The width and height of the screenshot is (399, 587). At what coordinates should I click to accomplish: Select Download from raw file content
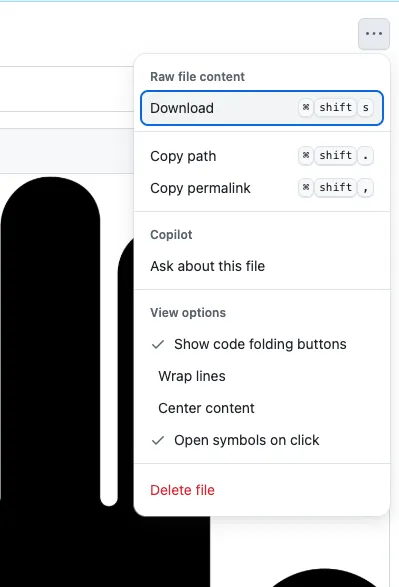click(x=262, y=108)
